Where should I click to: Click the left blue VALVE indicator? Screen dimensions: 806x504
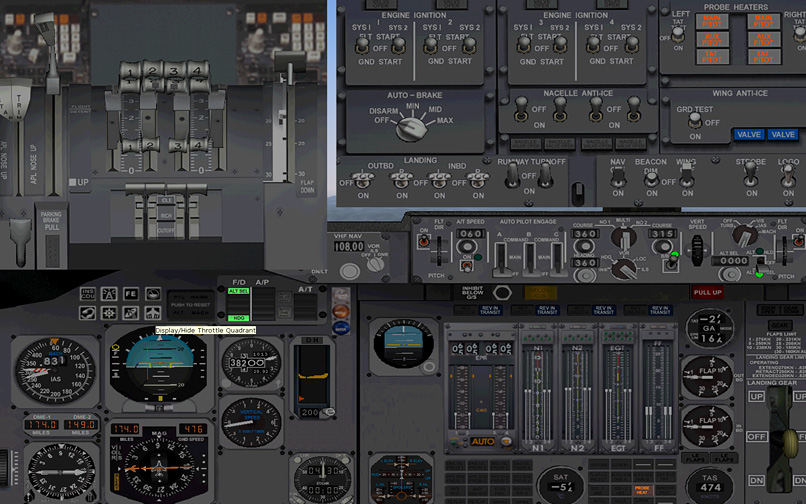[x=748, y=135]
